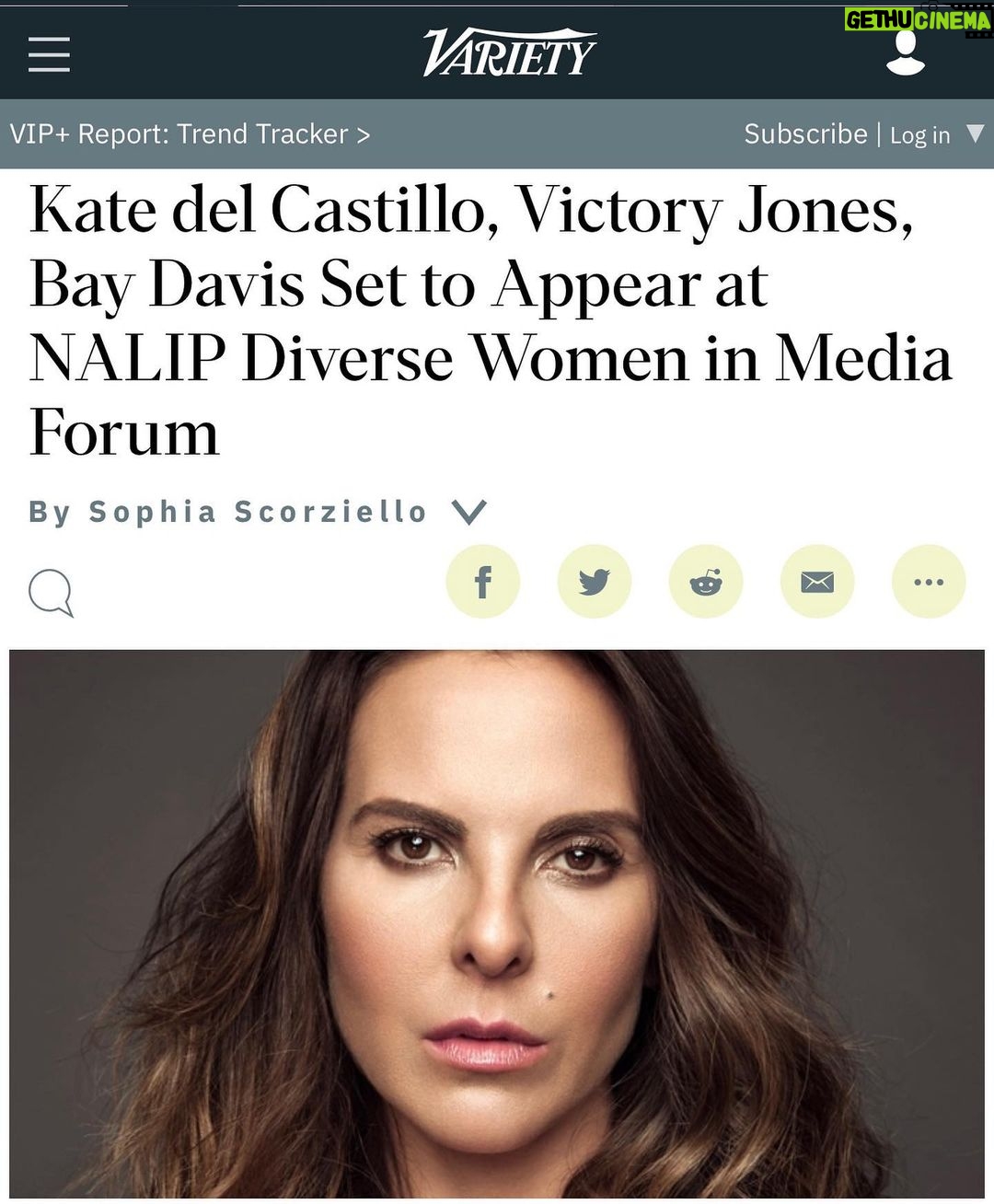The height and width of the screenshot is (1204, 994).
Task: Click the Log in link
Action: (919, 135)
